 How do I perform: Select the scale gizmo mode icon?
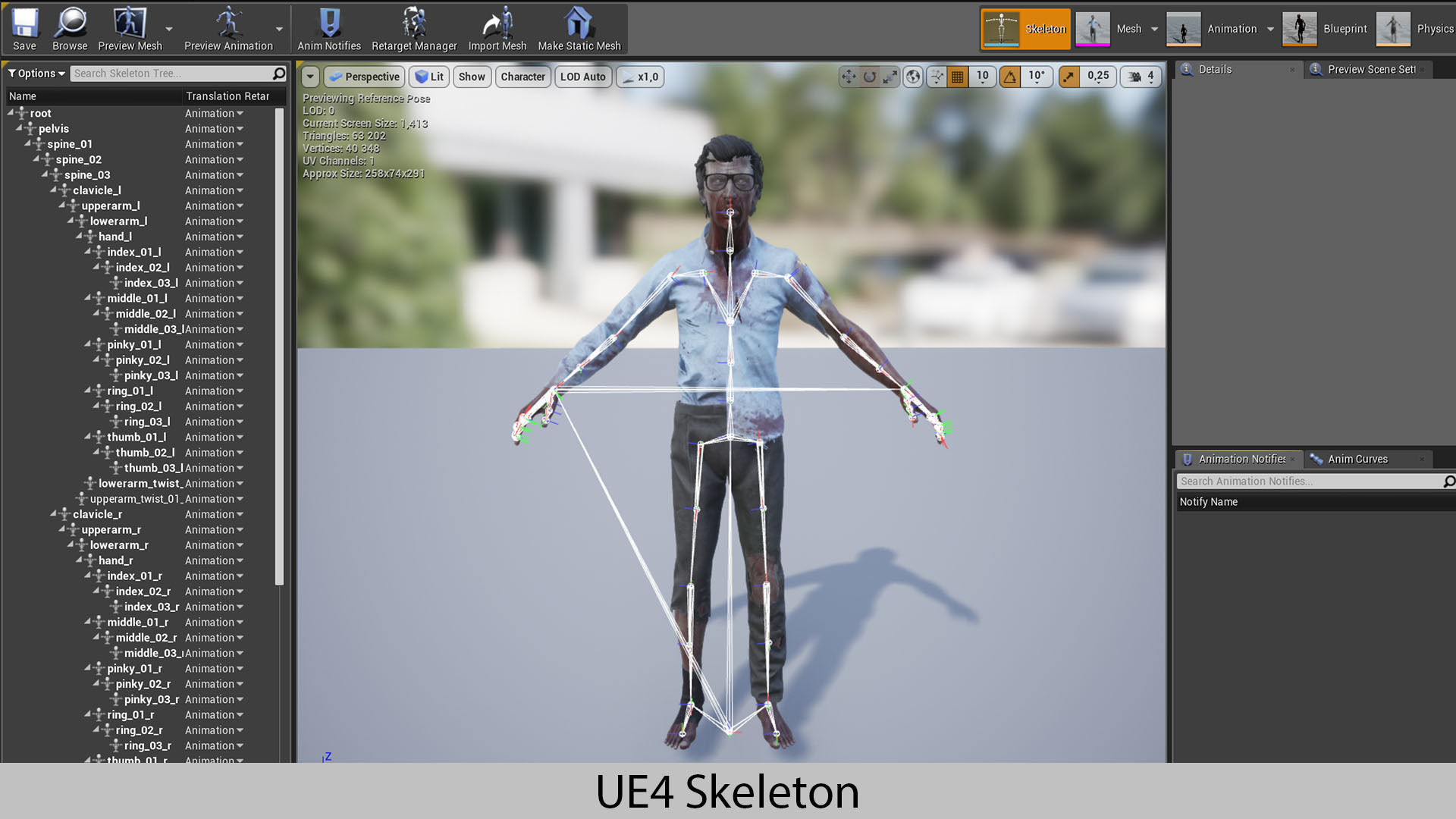890,77
